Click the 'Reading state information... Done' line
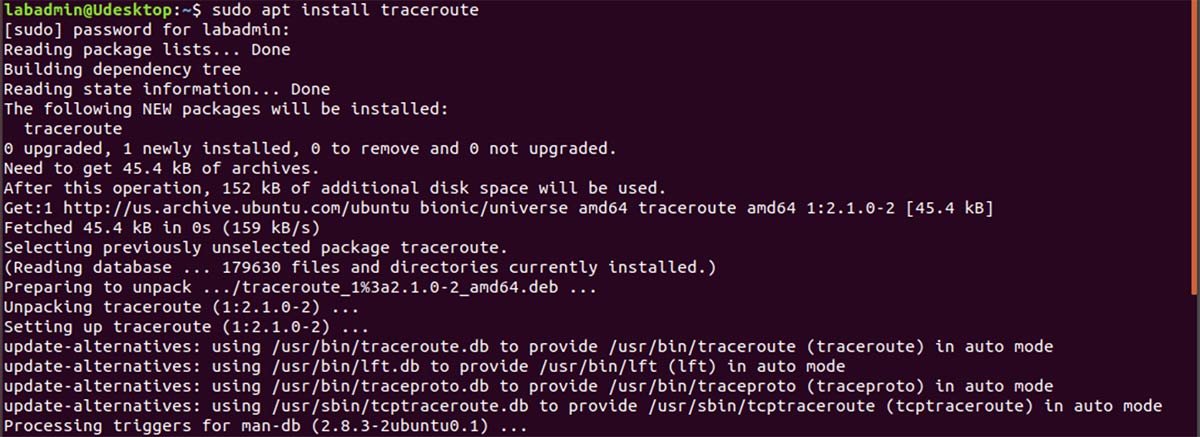1200x437 pixels. pyautogui.click(x=166, y=89)
